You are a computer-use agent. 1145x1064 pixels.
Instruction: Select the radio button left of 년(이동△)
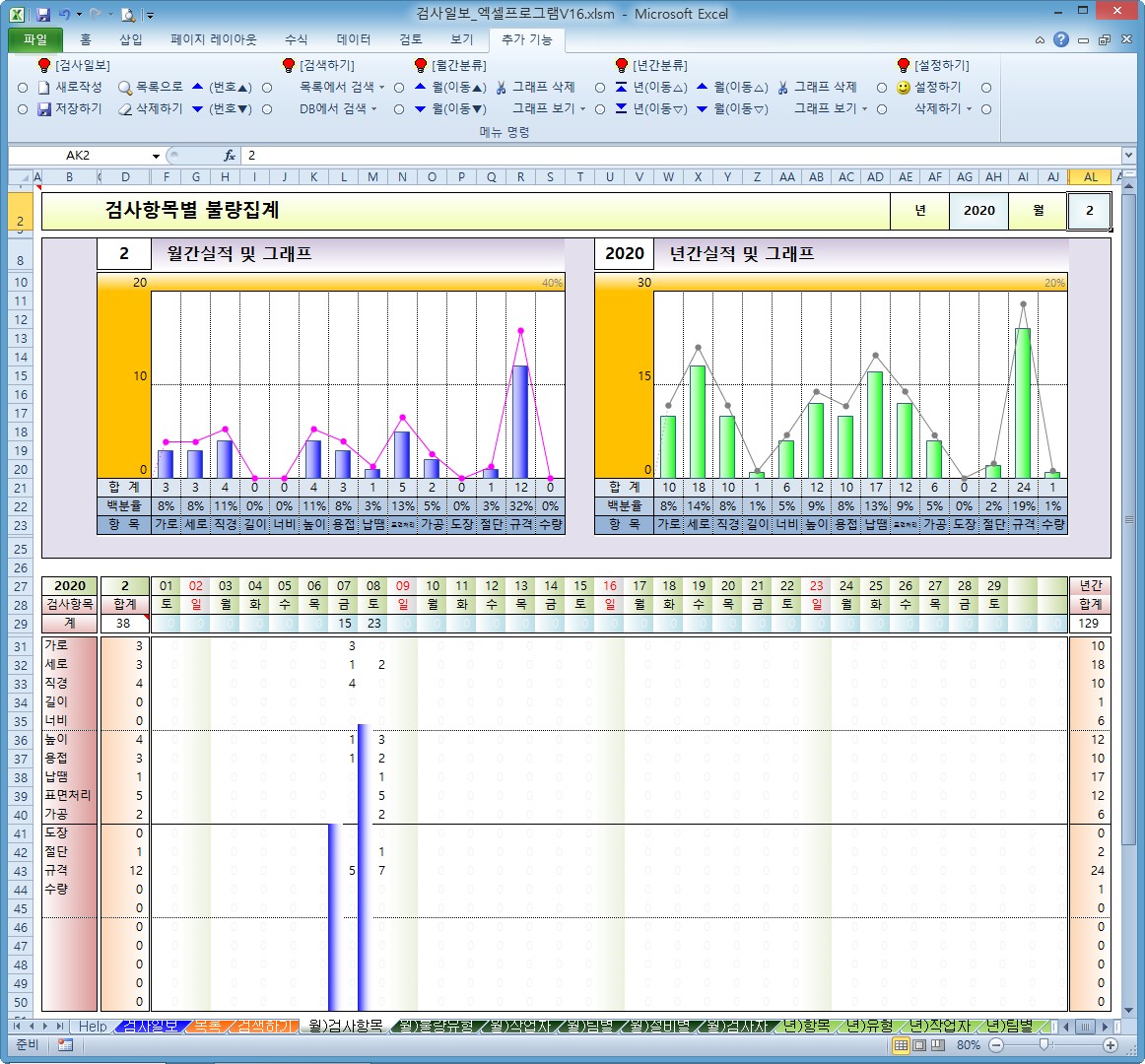(x=600, y=88)
